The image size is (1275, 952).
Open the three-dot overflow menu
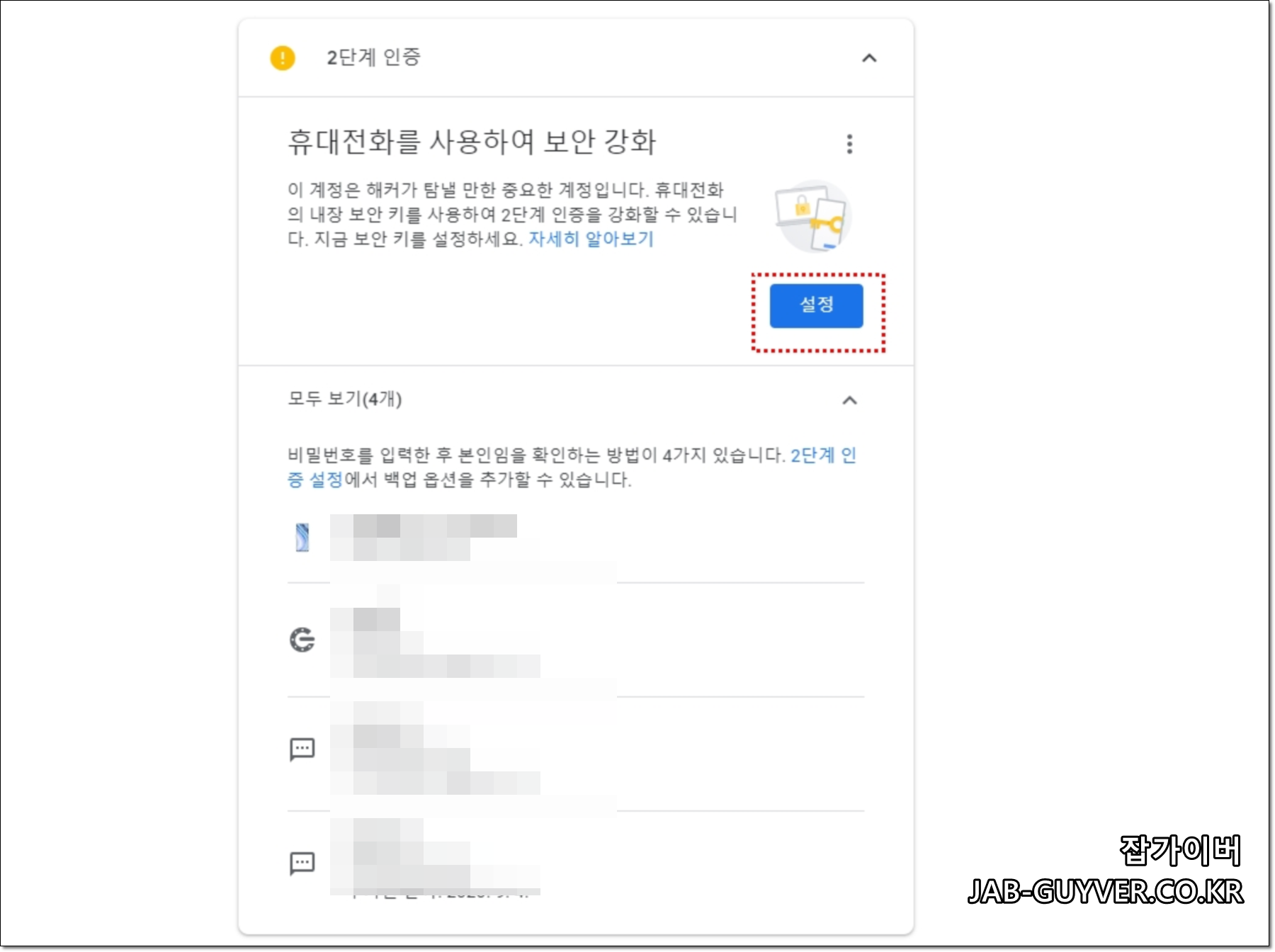click(x=849, y=144)
